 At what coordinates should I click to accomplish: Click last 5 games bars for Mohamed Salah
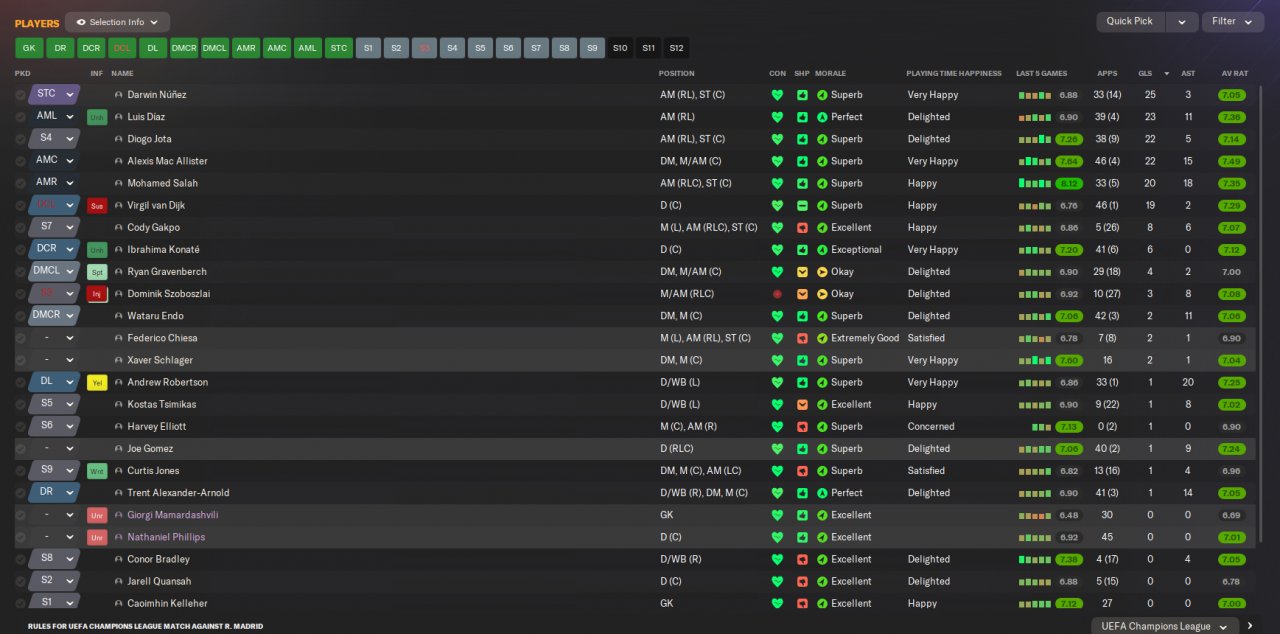1035,183
